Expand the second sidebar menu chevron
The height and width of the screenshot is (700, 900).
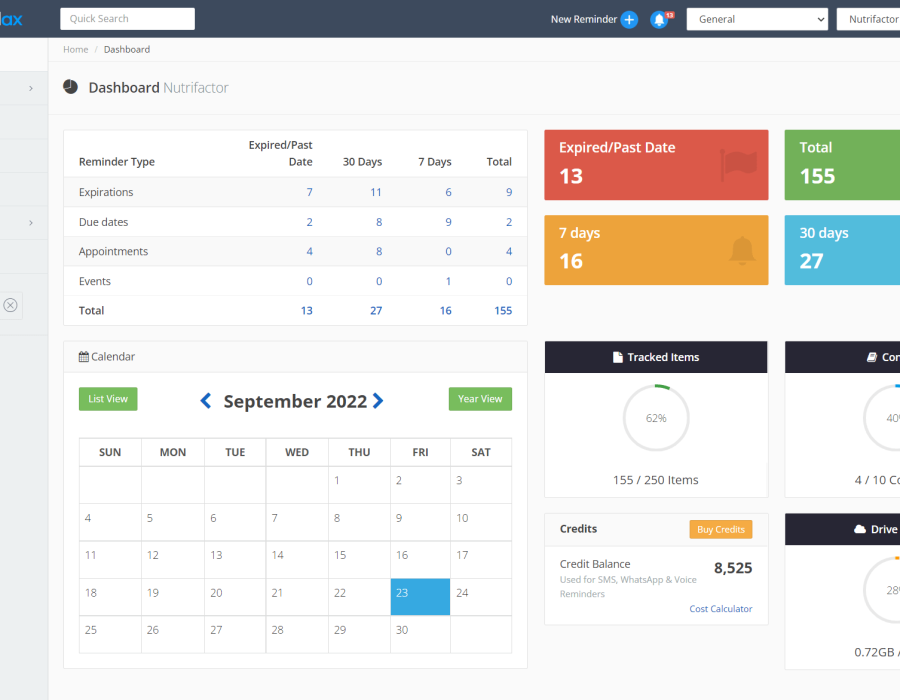coord(31,223)
